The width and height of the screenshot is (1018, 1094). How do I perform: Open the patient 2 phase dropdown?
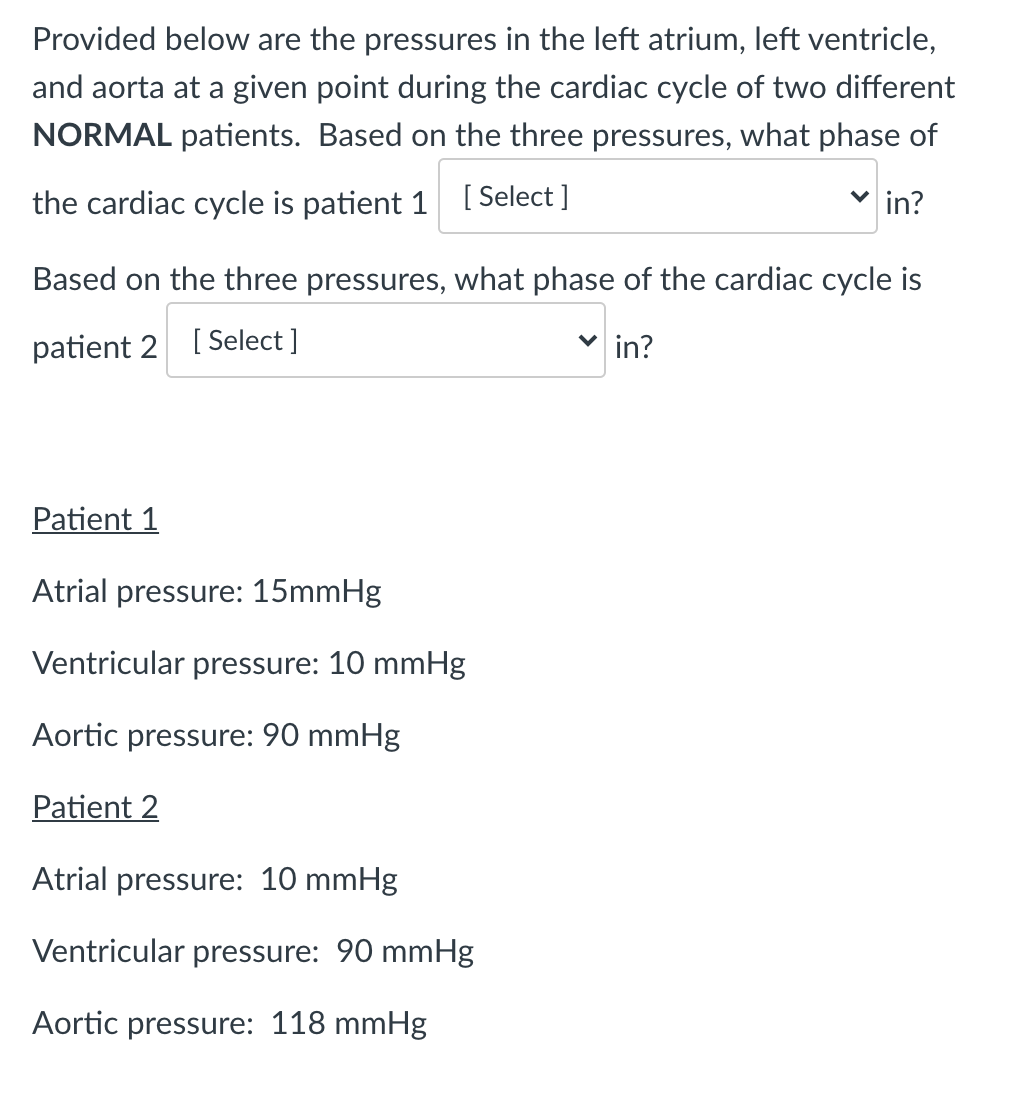385,340
